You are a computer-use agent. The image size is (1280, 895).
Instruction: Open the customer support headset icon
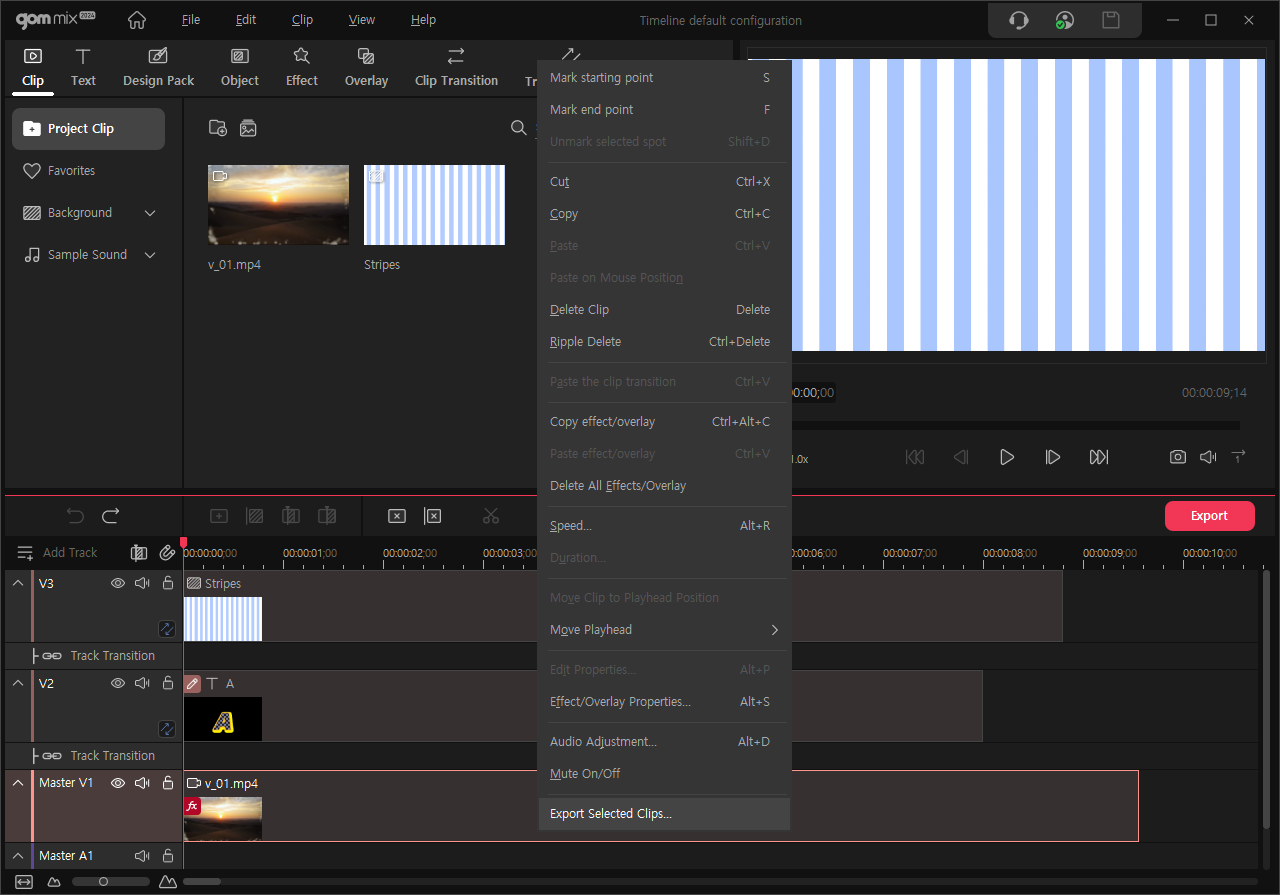[x=1018, y=20]
